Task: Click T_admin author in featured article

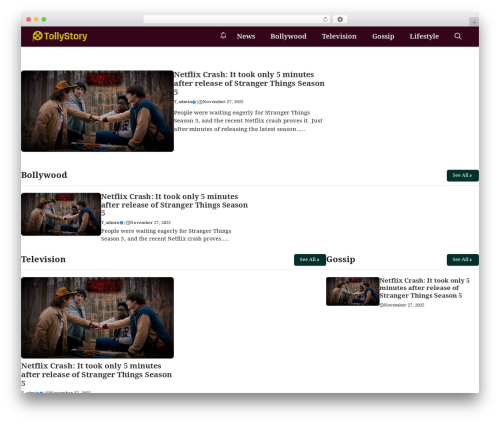Action: pyautogui.click(x=183, y=102)
